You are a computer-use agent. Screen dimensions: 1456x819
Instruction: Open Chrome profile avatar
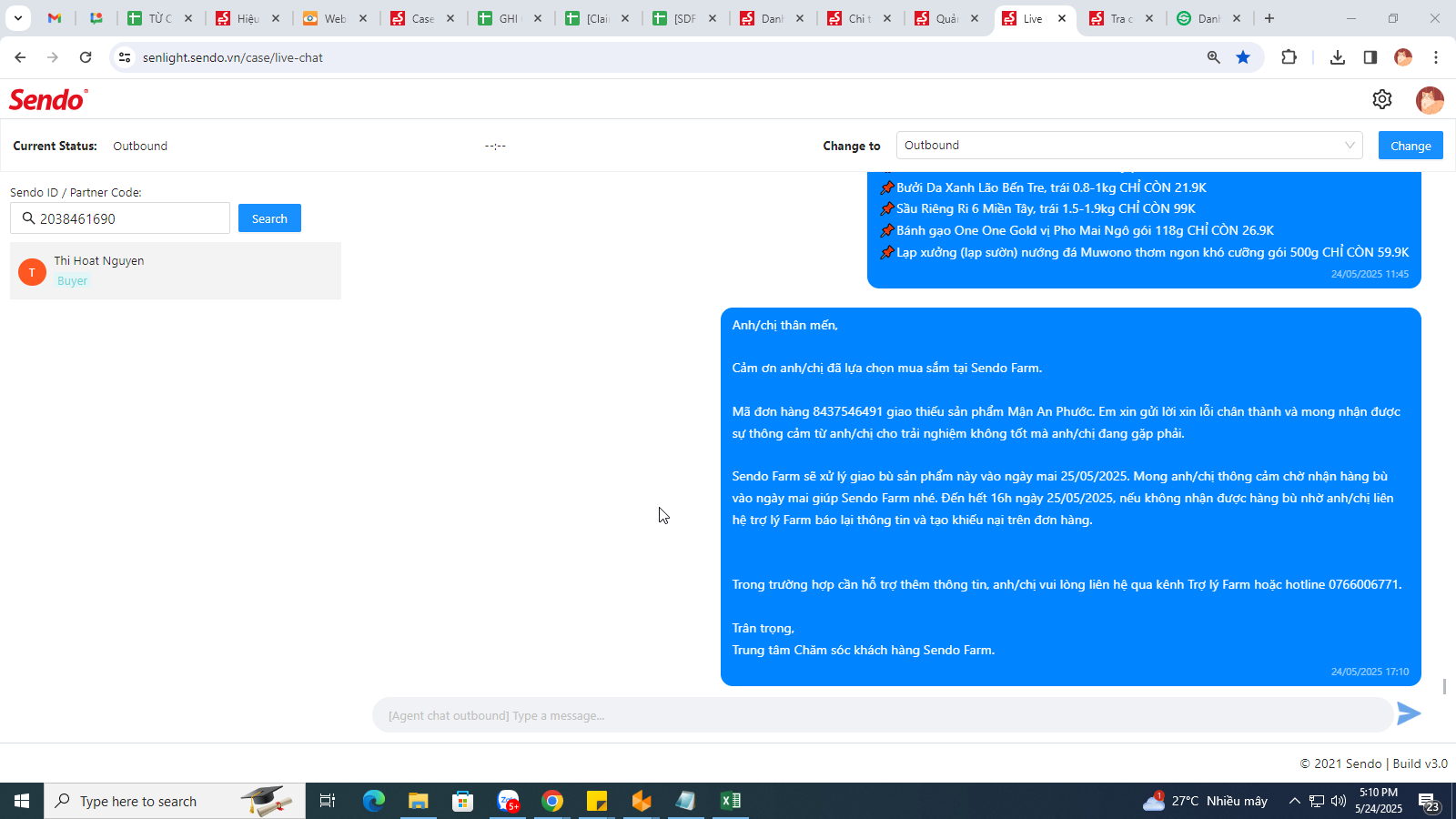tap(1403, 57)
